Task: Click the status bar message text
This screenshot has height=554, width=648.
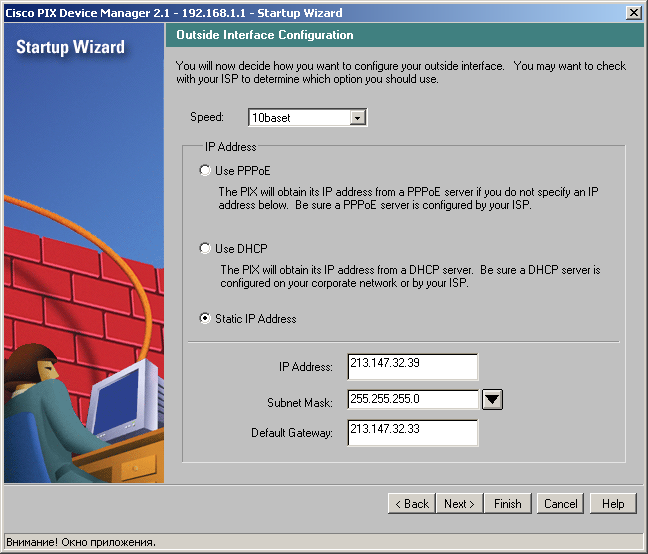Action: point(81,542)
